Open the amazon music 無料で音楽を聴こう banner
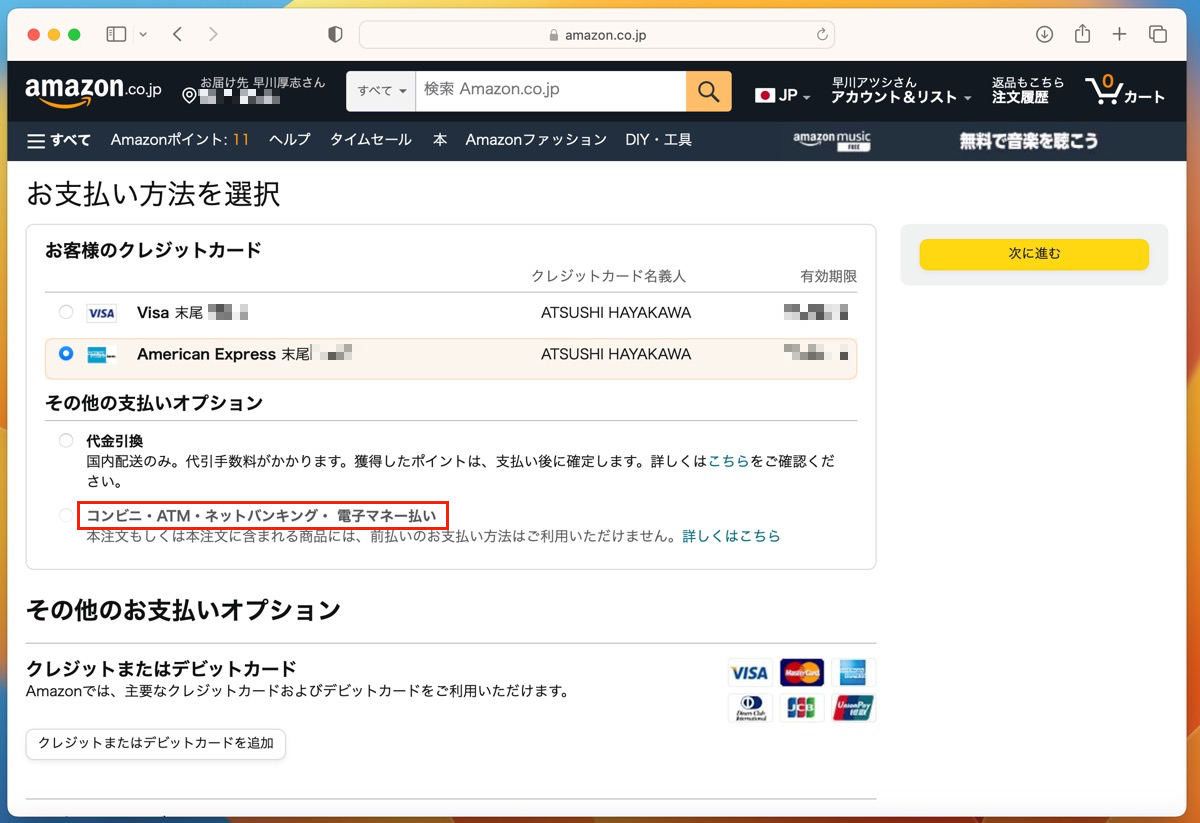Image resolution: width=1200 pixels, height=823 pixels. [944, 140]
